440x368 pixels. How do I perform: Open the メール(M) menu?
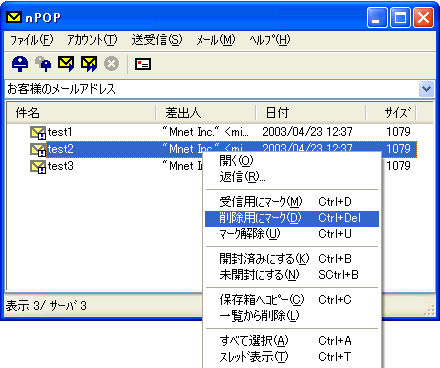[216, 40]
